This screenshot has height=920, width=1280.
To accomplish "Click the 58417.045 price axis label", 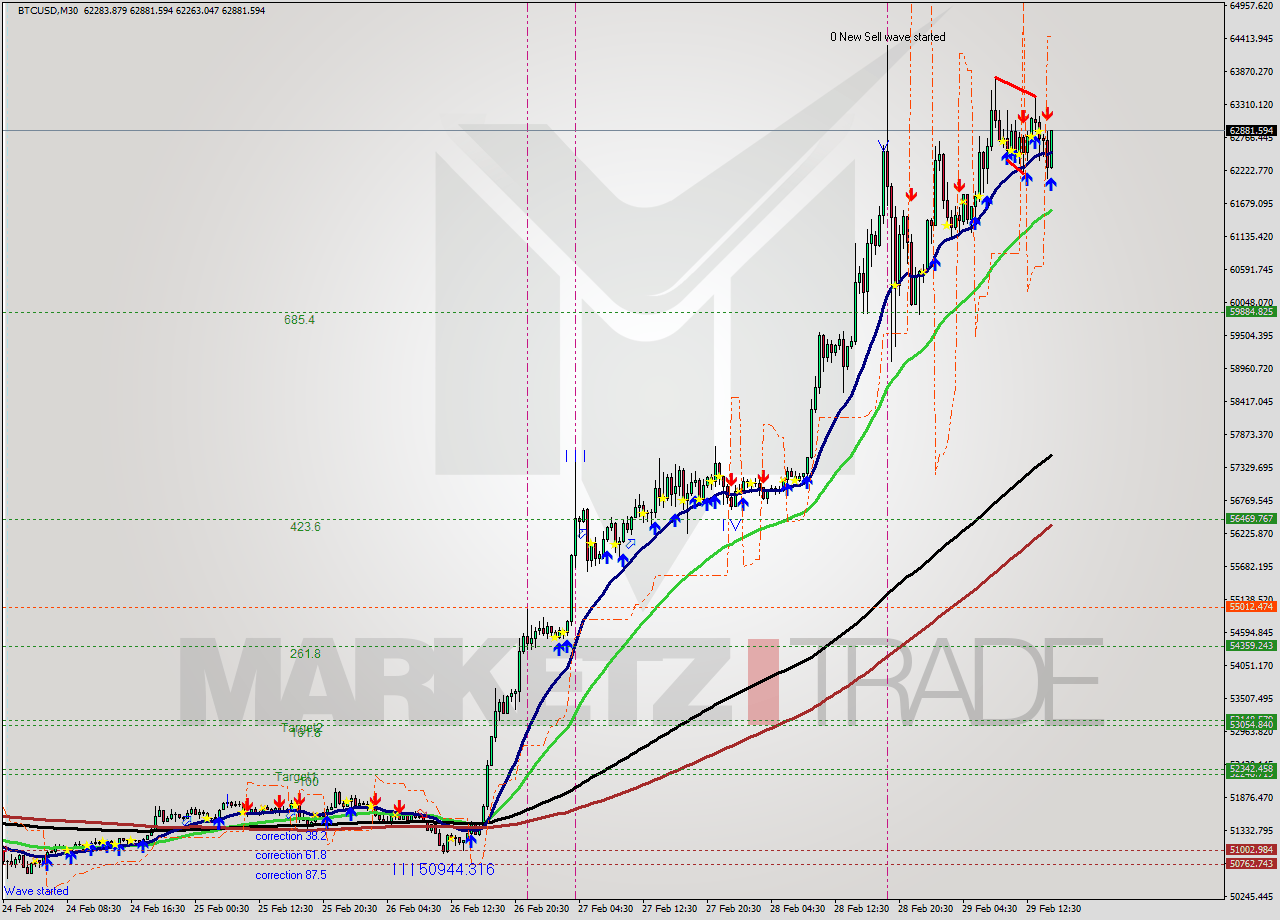I will (x=1251, y=402).
